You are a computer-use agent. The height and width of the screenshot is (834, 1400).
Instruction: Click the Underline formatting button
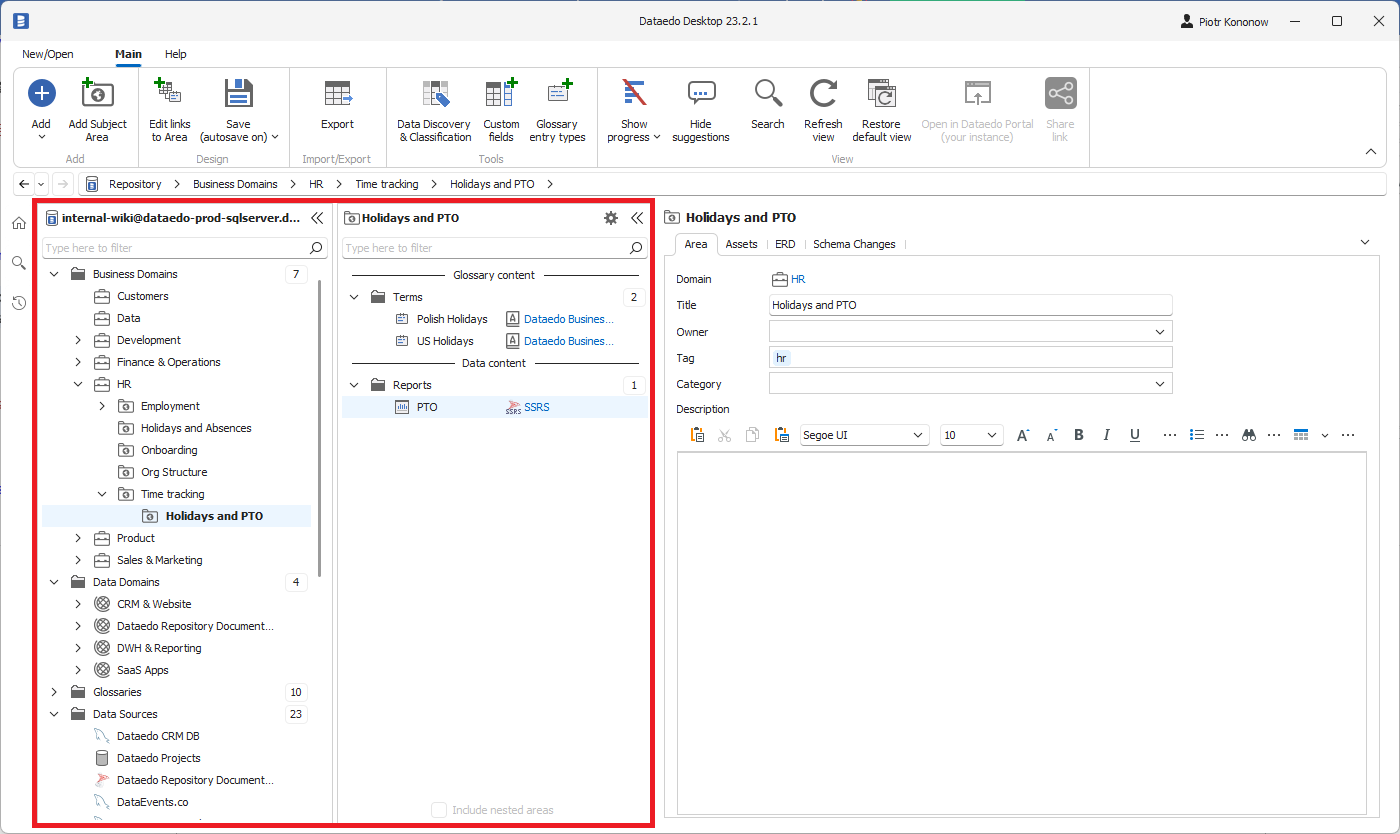point(1135,435)
